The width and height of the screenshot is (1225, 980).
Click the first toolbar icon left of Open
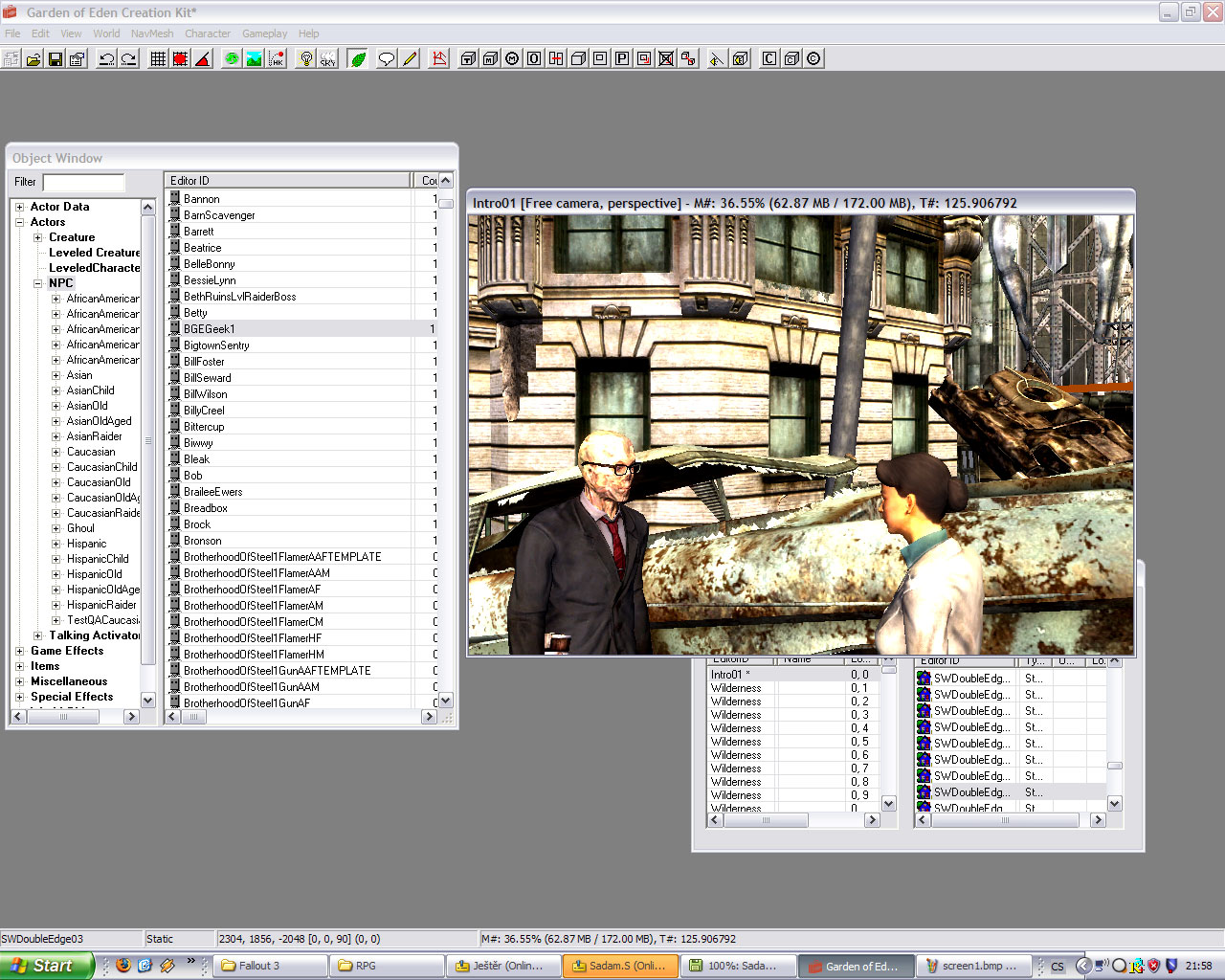click(x=11, y=58)
